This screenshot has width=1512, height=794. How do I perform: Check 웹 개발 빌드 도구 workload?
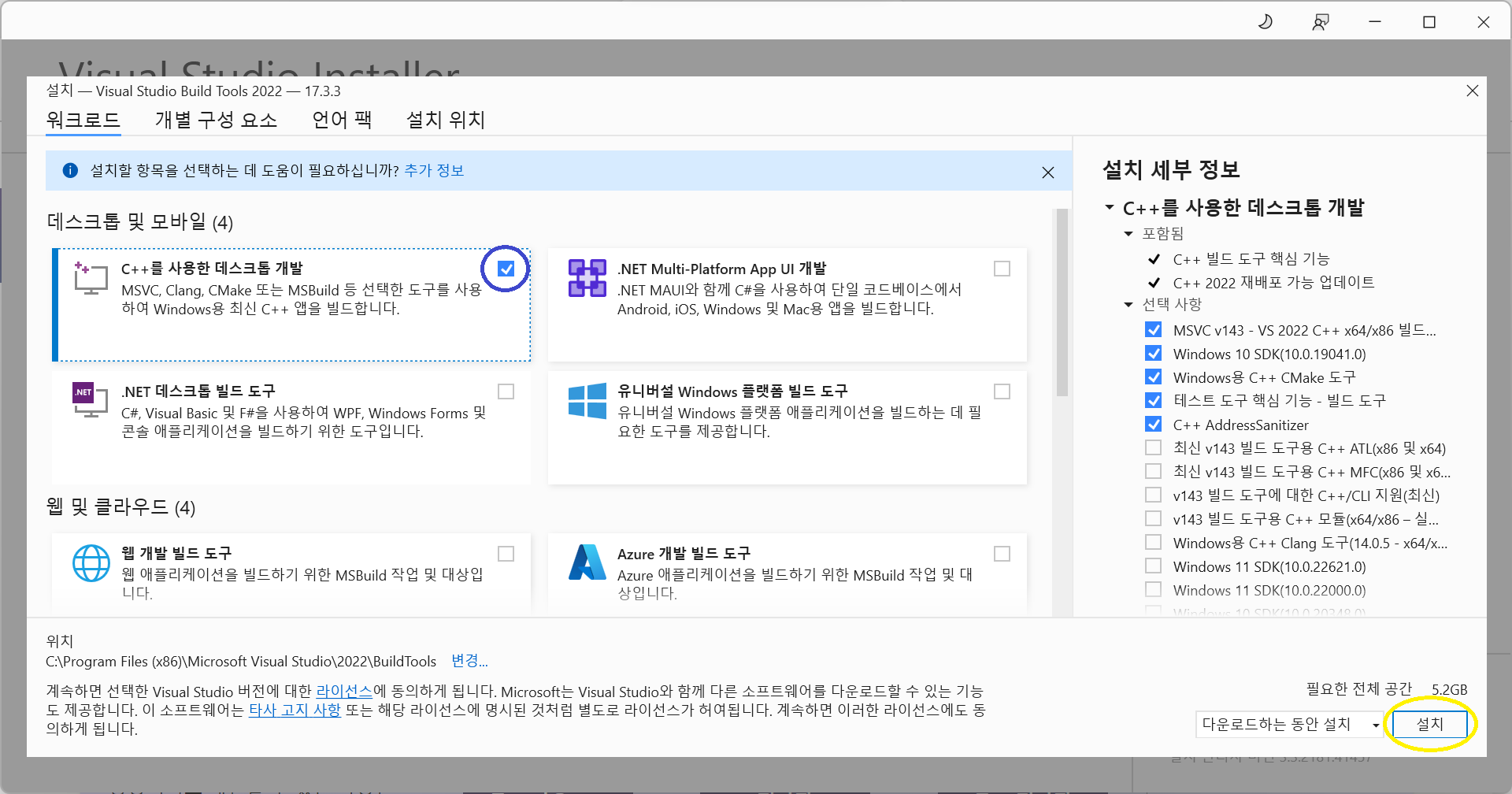click(x=506, y=554)
